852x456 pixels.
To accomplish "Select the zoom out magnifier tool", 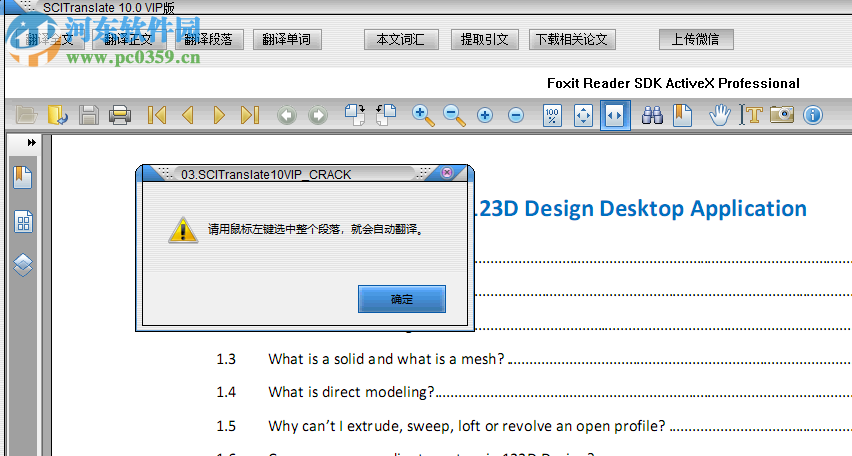I will pyautogui.click(x=454, y=115).
